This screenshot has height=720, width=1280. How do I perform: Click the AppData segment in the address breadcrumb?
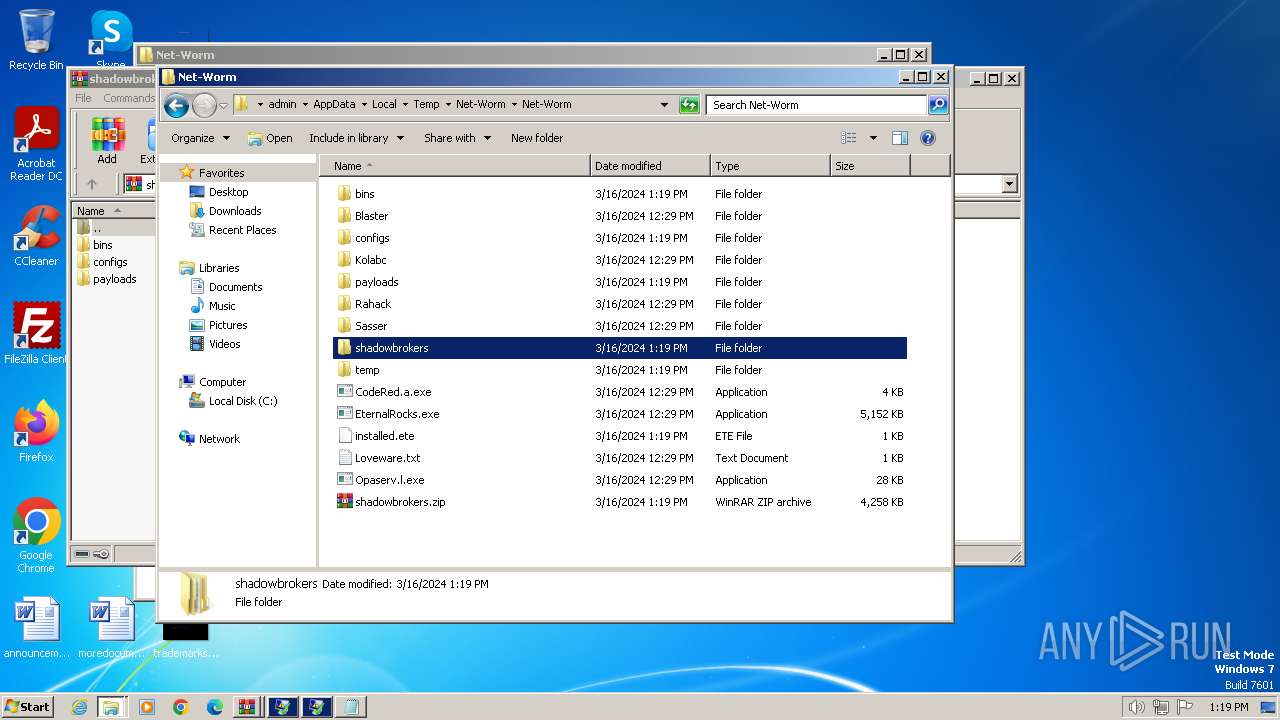pos(334,104)
